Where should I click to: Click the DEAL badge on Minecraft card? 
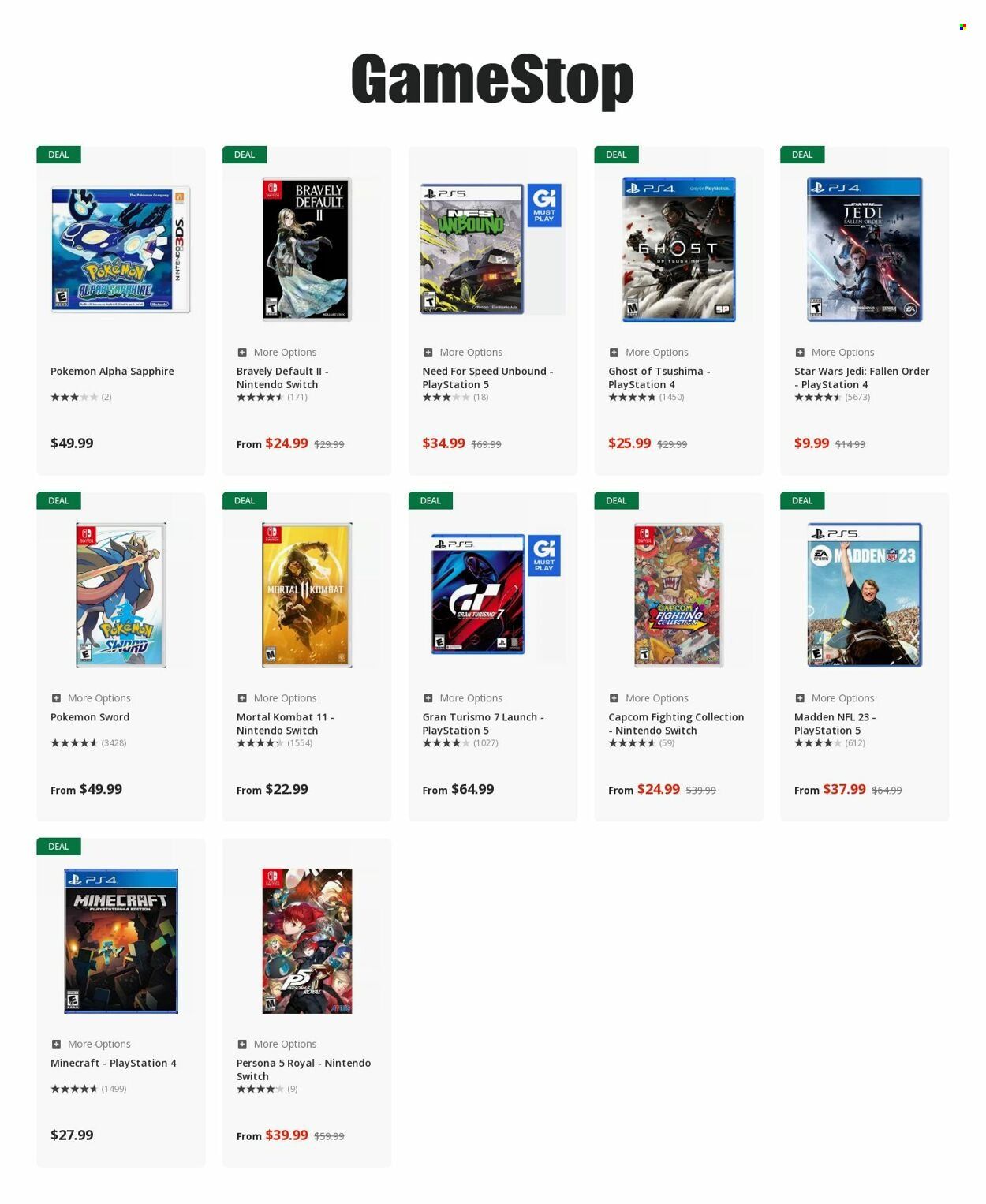58,847
